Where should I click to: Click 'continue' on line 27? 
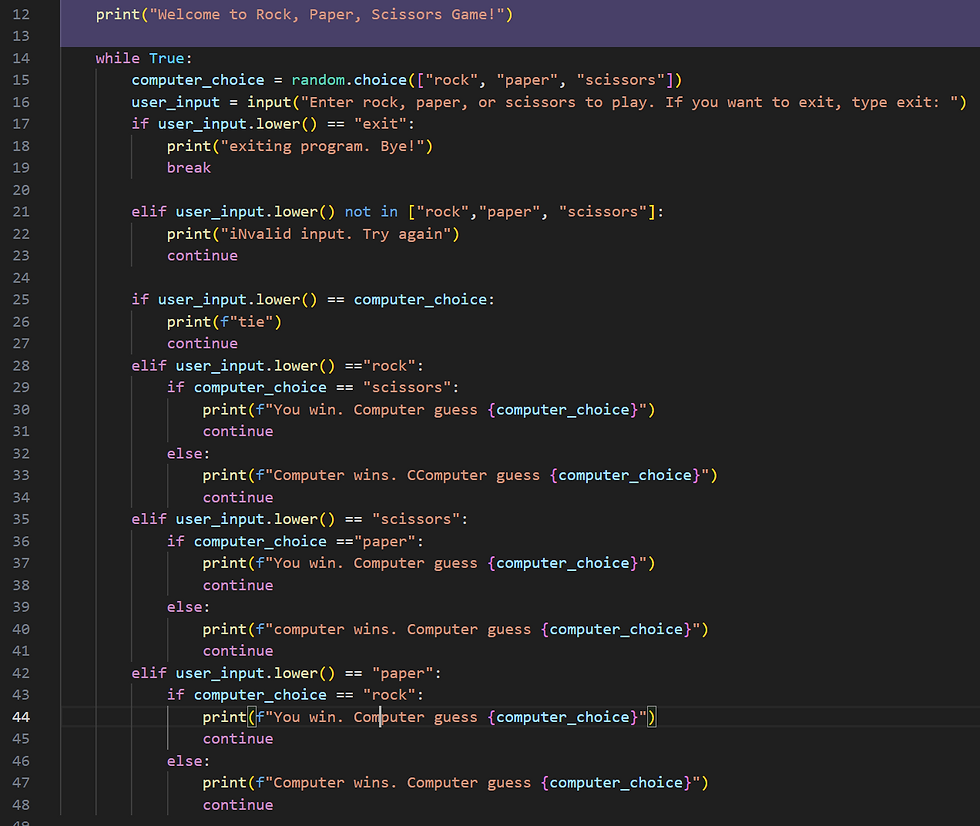pyautogui.click(x=202, y=344)
